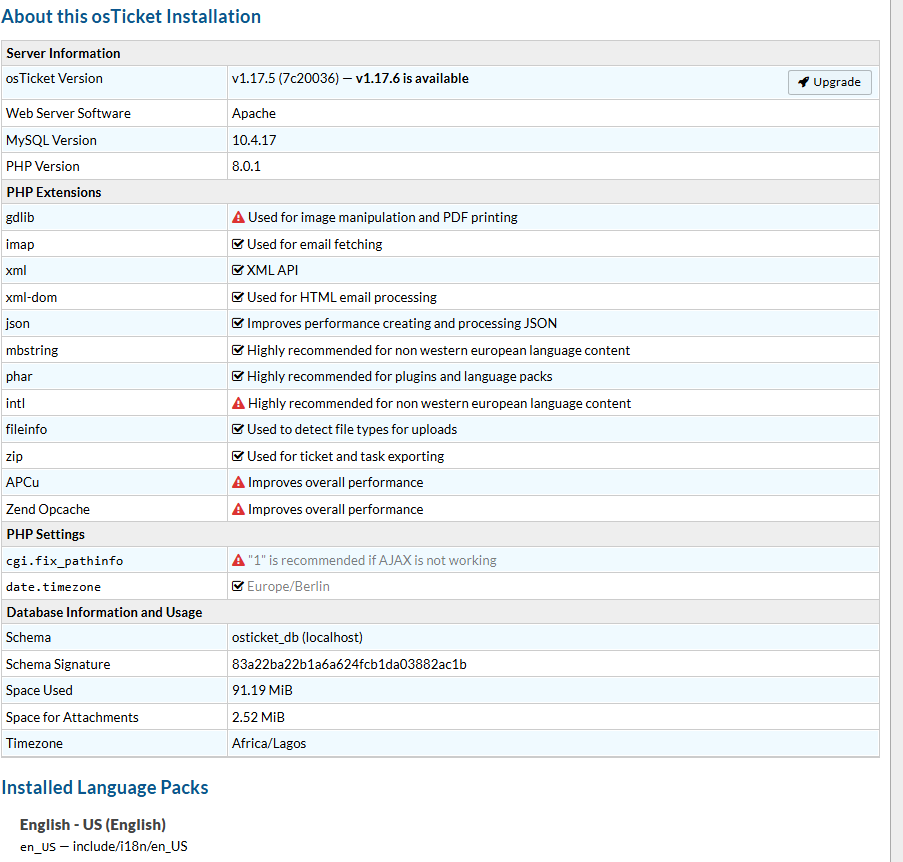Click the PHP Extensions section header
The width and height of the screenshot is (903, 862).
(54, 192)
